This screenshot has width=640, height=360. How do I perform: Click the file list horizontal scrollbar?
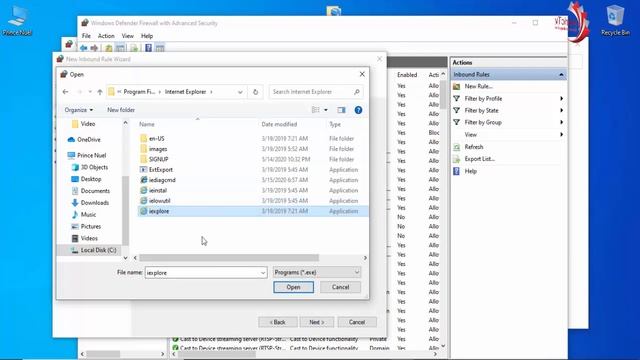229,258
